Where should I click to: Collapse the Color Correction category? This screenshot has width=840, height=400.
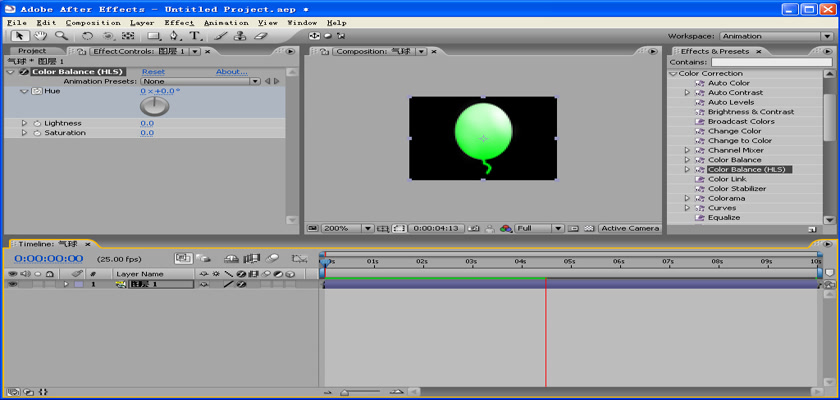(x=673, y=73)
